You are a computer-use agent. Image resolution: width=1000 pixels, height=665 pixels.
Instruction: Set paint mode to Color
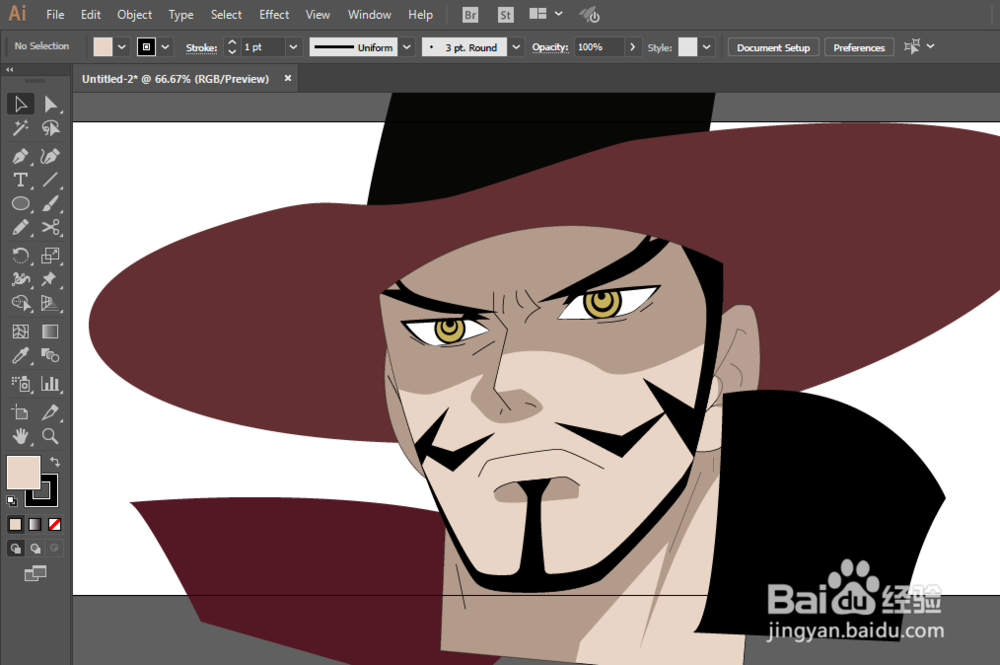pyautogui.click(x=15, y=524)
